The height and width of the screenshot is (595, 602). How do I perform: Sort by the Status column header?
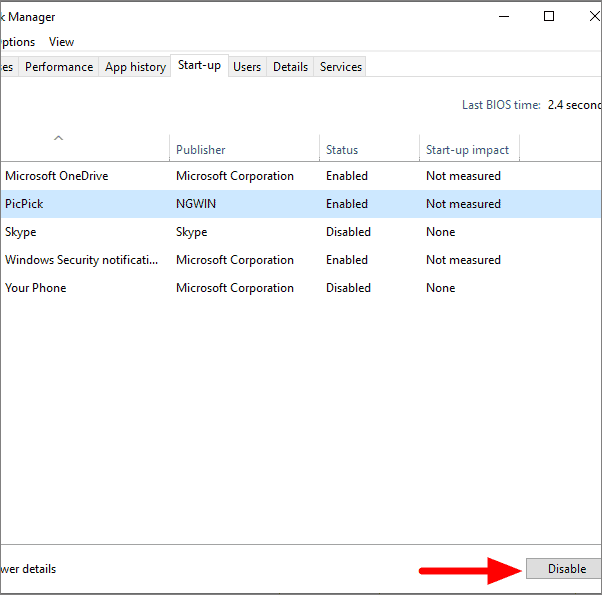369,148
